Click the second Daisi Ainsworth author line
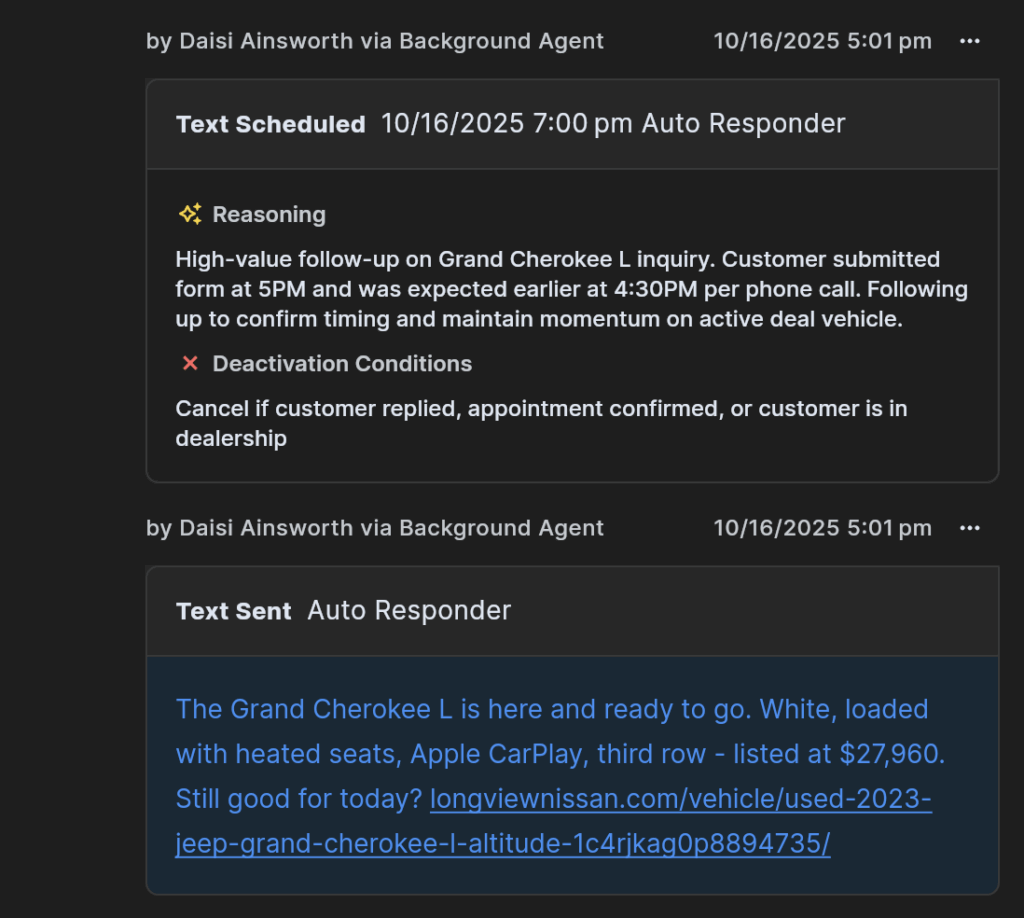The height and width of the screenshot is (918, 1024). [x=375, y=528]
